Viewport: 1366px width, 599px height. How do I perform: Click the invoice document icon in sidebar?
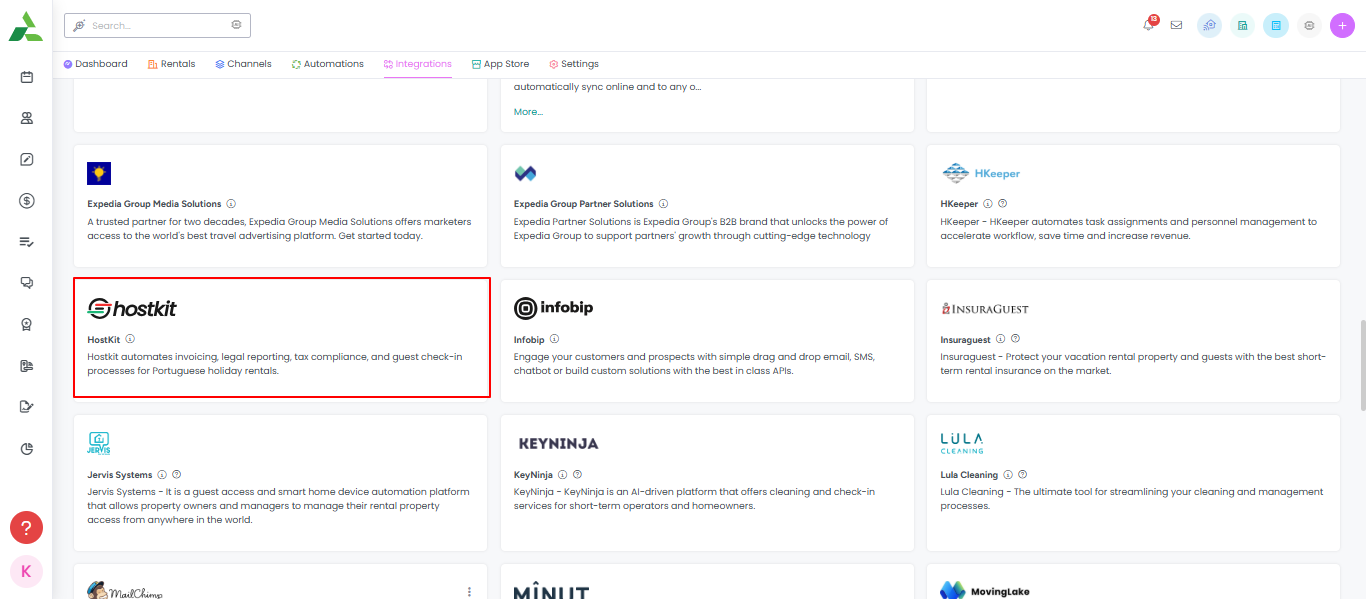(27, 366)
